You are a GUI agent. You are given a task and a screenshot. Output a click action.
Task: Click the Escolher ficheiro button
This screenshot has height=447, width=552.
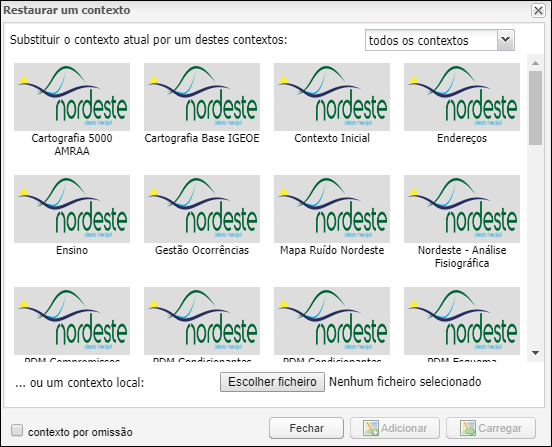coord(272,382)
